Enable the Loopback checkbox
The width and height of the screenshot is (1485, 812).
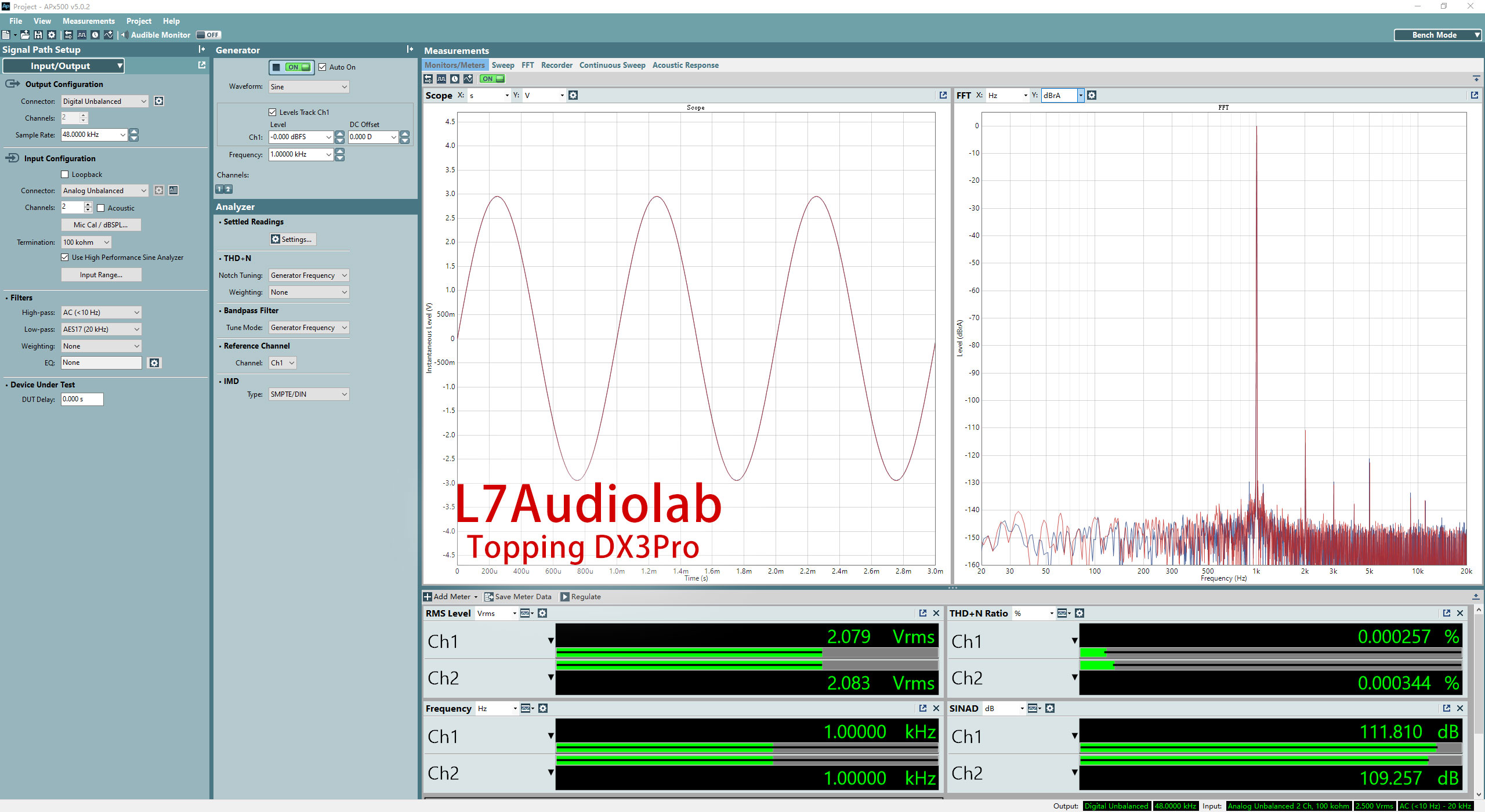65,175
